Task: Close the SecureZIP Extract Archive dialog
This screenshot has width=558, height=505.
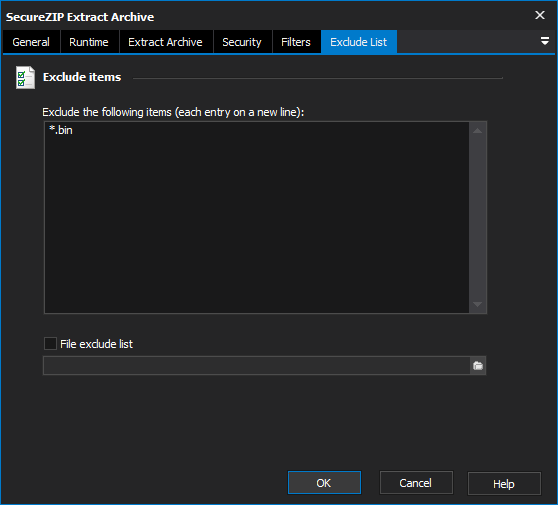Action: [x=540, y=15]
